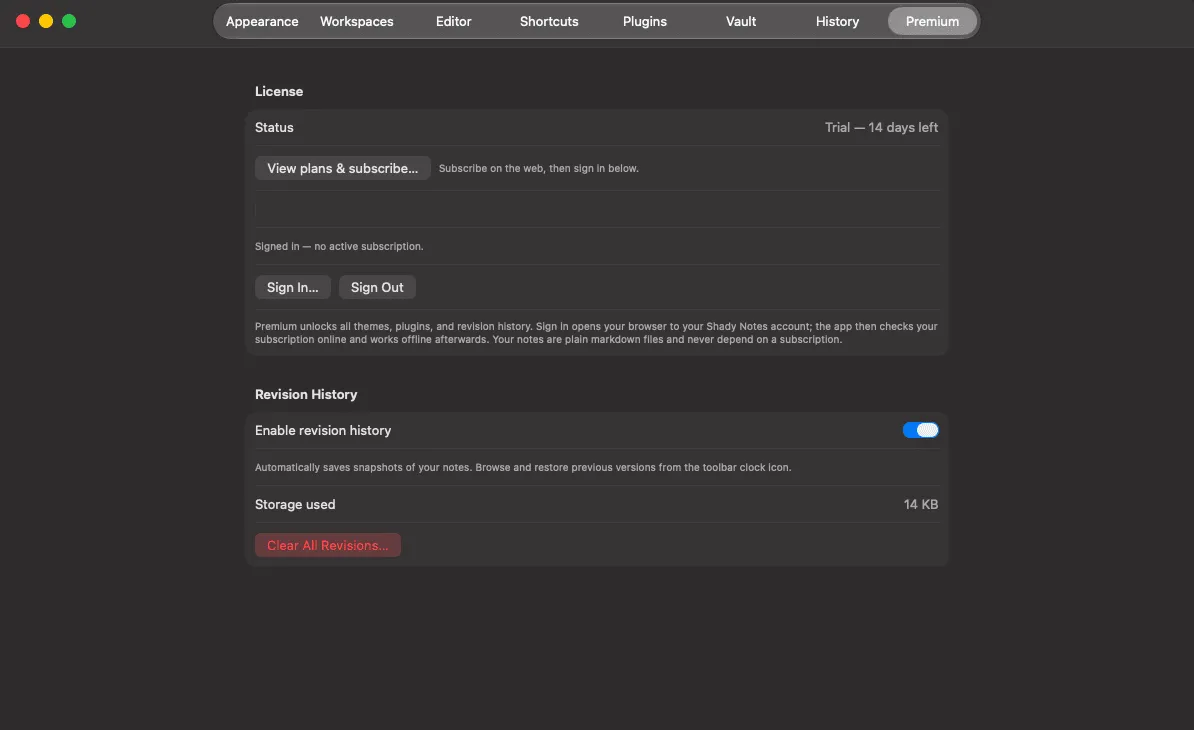The image size is (1194, 730).
Task: Click the Storage used label
Action: [x=295, y=504]
